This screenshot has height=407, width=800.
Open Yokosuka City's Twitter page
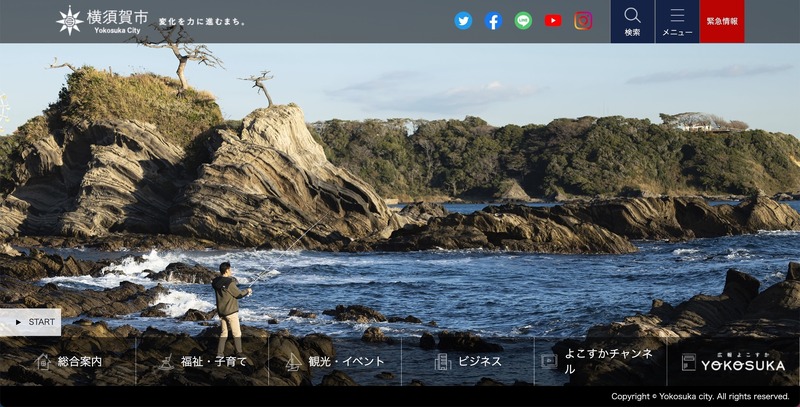click(x=463, y=21)
